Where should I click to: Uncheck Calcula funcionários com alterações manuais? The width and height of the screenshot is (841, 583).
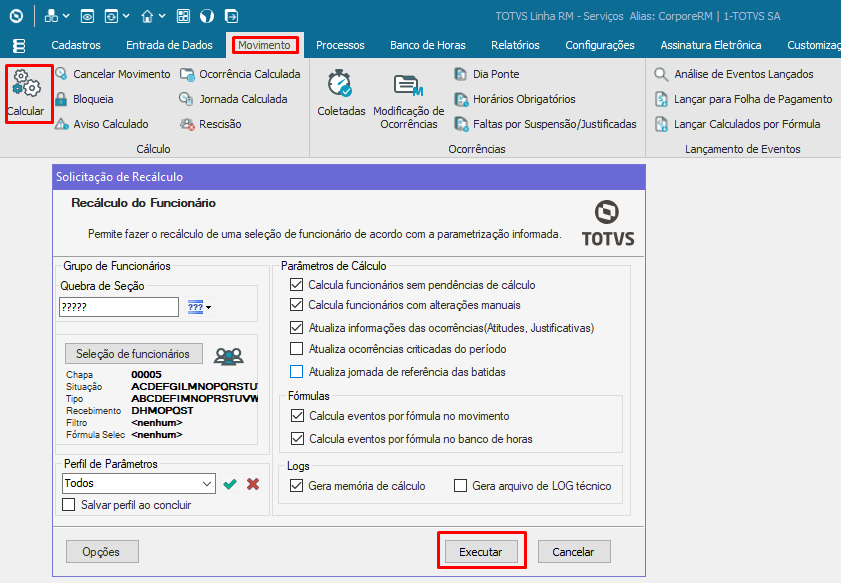(x=296, y=305)
